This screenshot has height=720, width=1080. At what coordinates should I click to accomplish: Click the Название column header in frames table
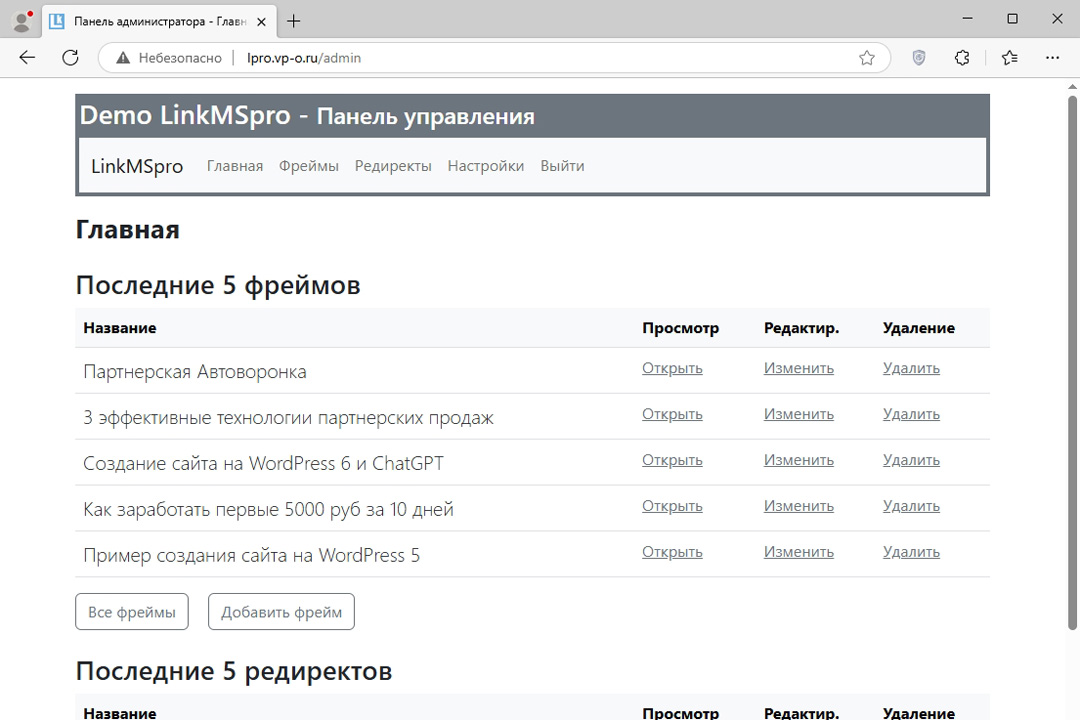click(120, 328)
